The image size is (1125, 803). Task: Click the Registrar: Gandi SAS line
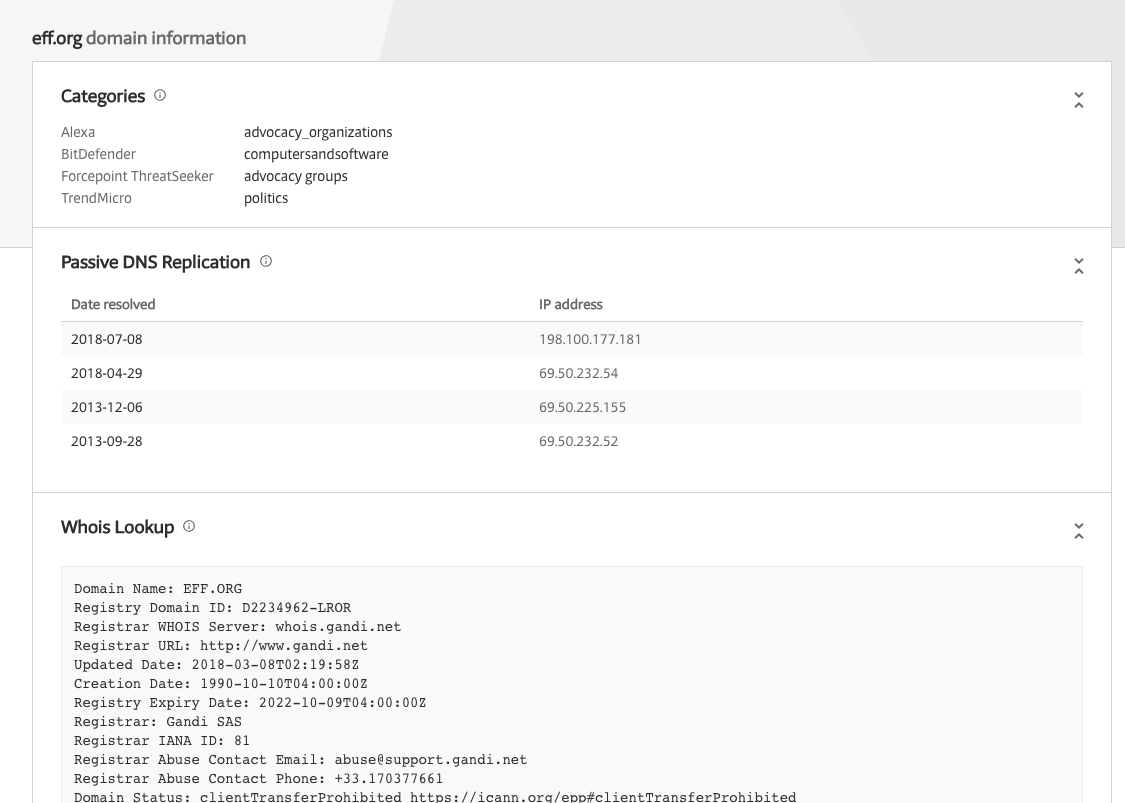[x=158, y=722]
